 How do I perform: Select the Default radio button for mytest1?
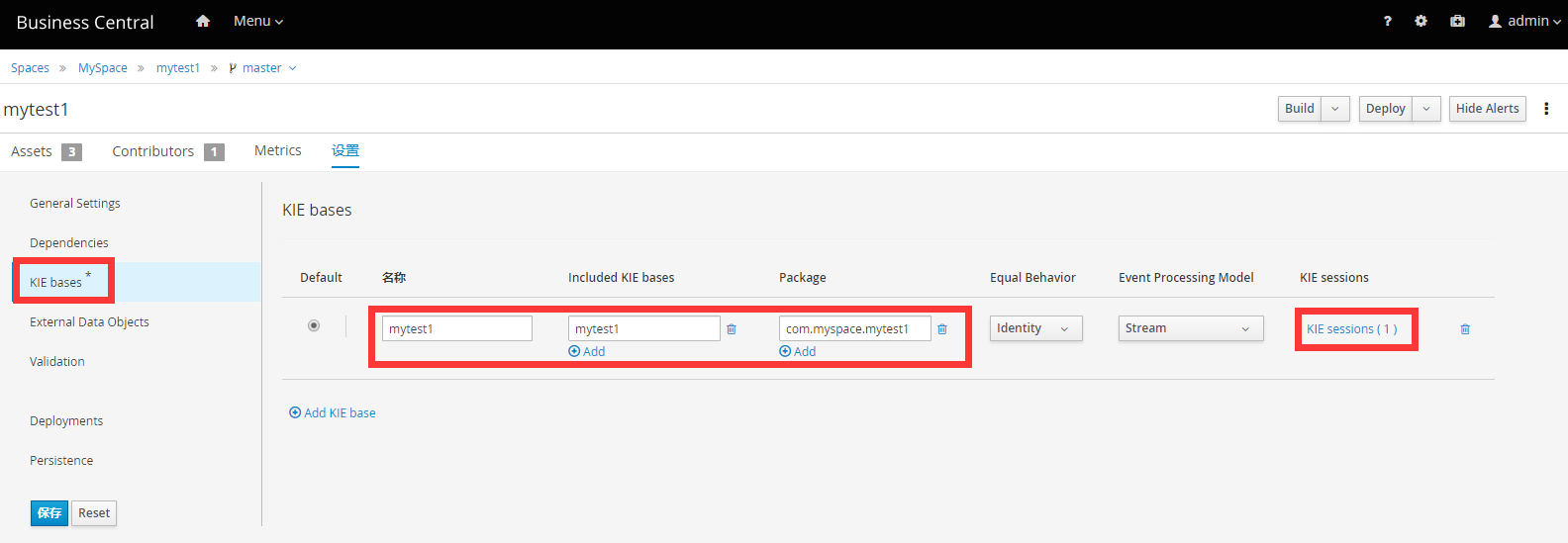314,325
